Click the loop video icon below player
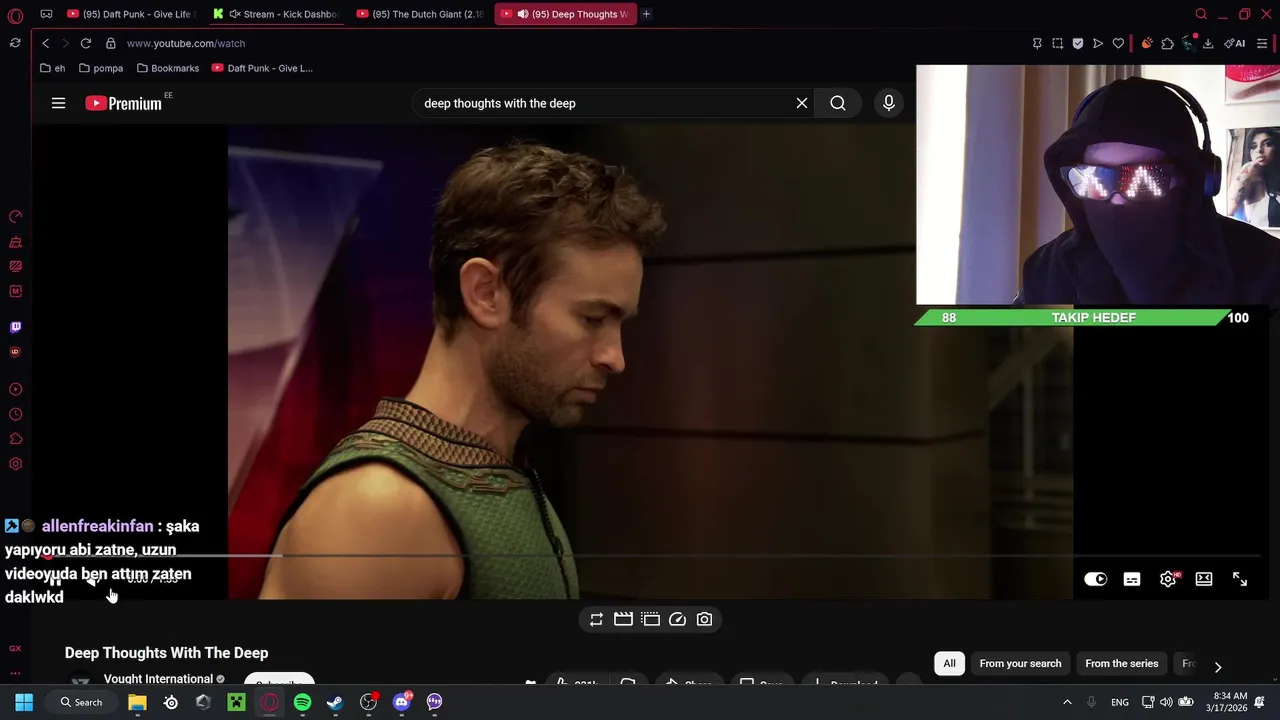The height and width of the screenshot is (720, 1280). [596, 619]
